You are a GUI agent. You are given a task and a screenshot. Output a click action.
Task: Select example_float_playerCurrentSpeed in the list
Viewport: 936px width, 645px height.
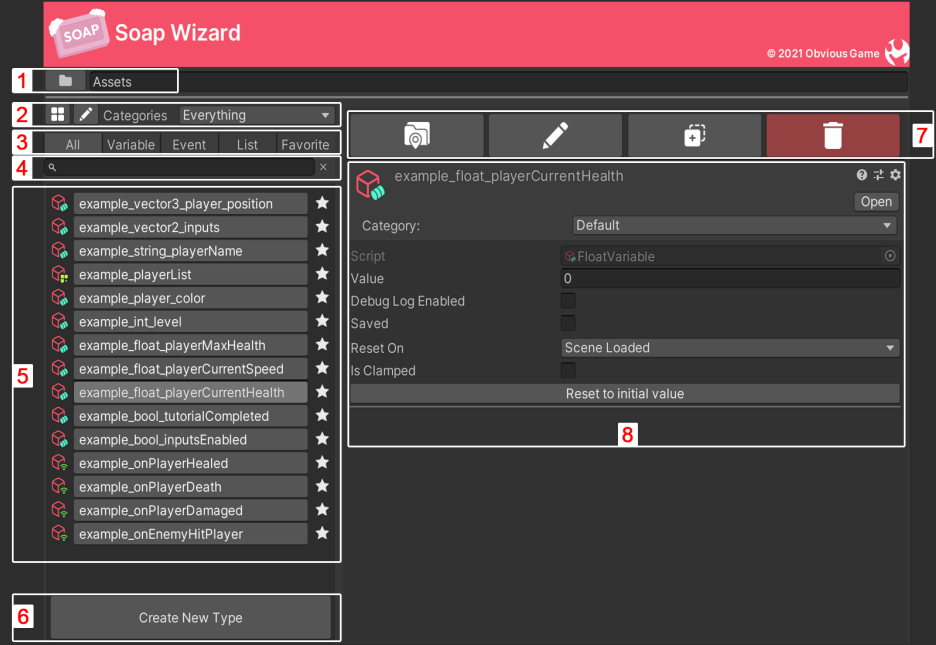(190, 369)
